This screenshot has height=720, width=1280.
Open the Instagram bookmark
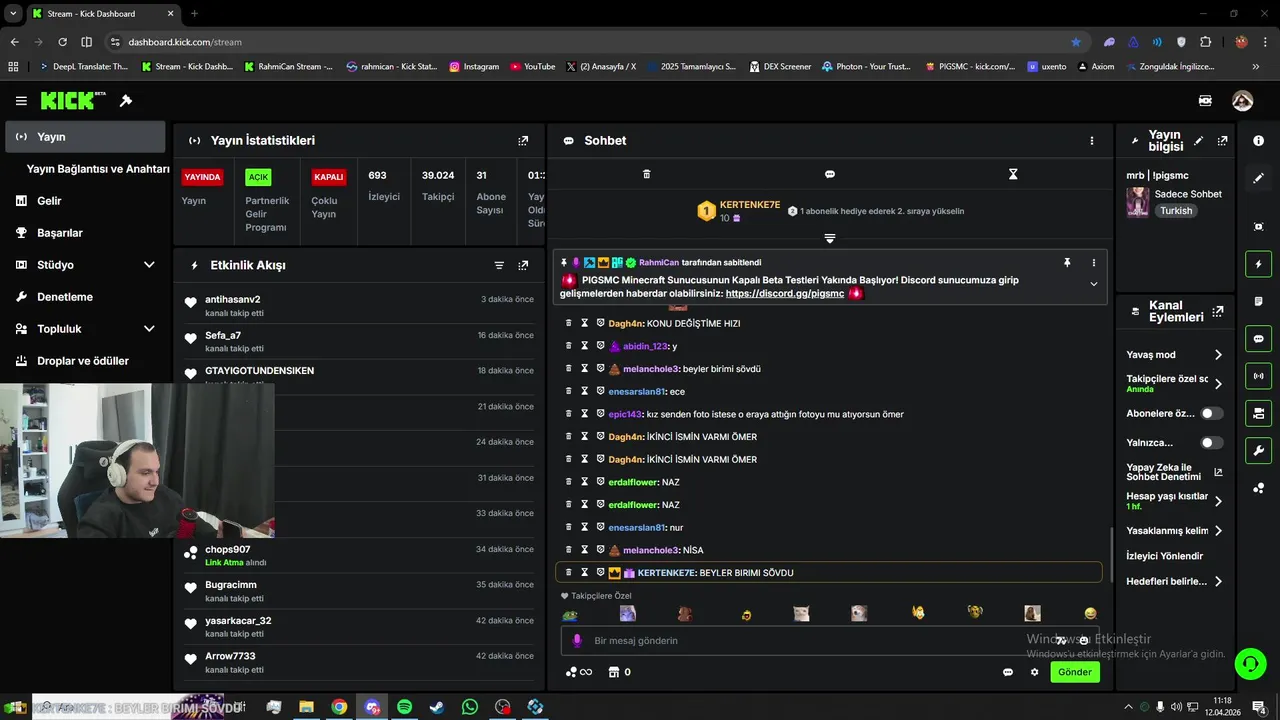(x=474, y=67)
